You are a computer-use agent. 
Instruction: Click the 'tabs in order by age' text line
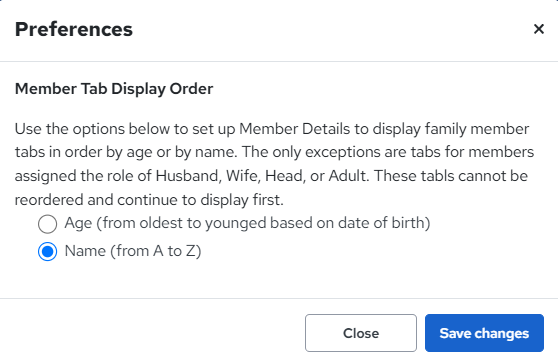(84, 152)
